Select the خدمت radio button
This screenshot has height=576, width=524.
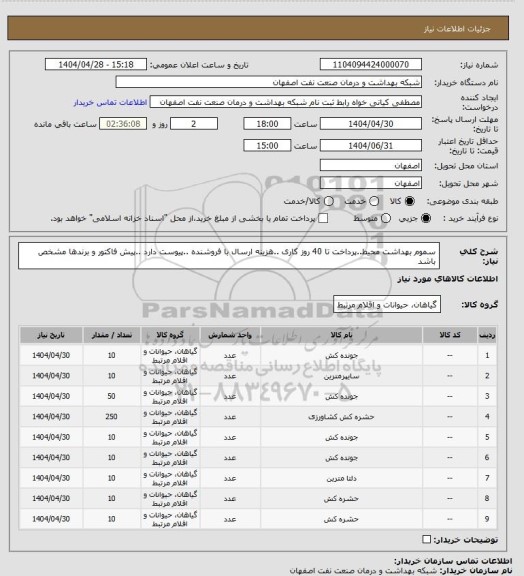pyautogui.click(x=374, y=201)
